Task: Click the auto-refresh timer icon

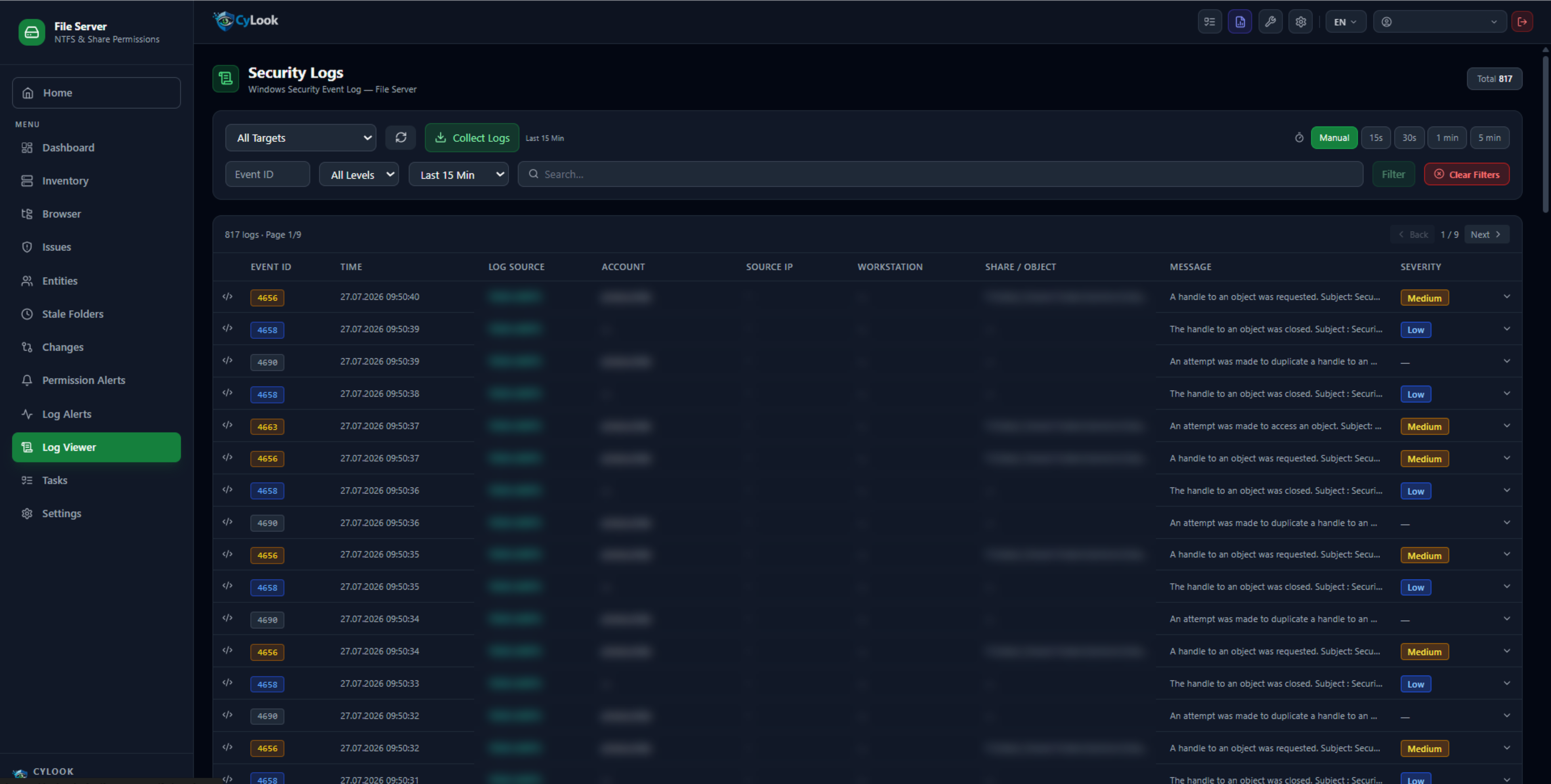Action: [1299, 138]
